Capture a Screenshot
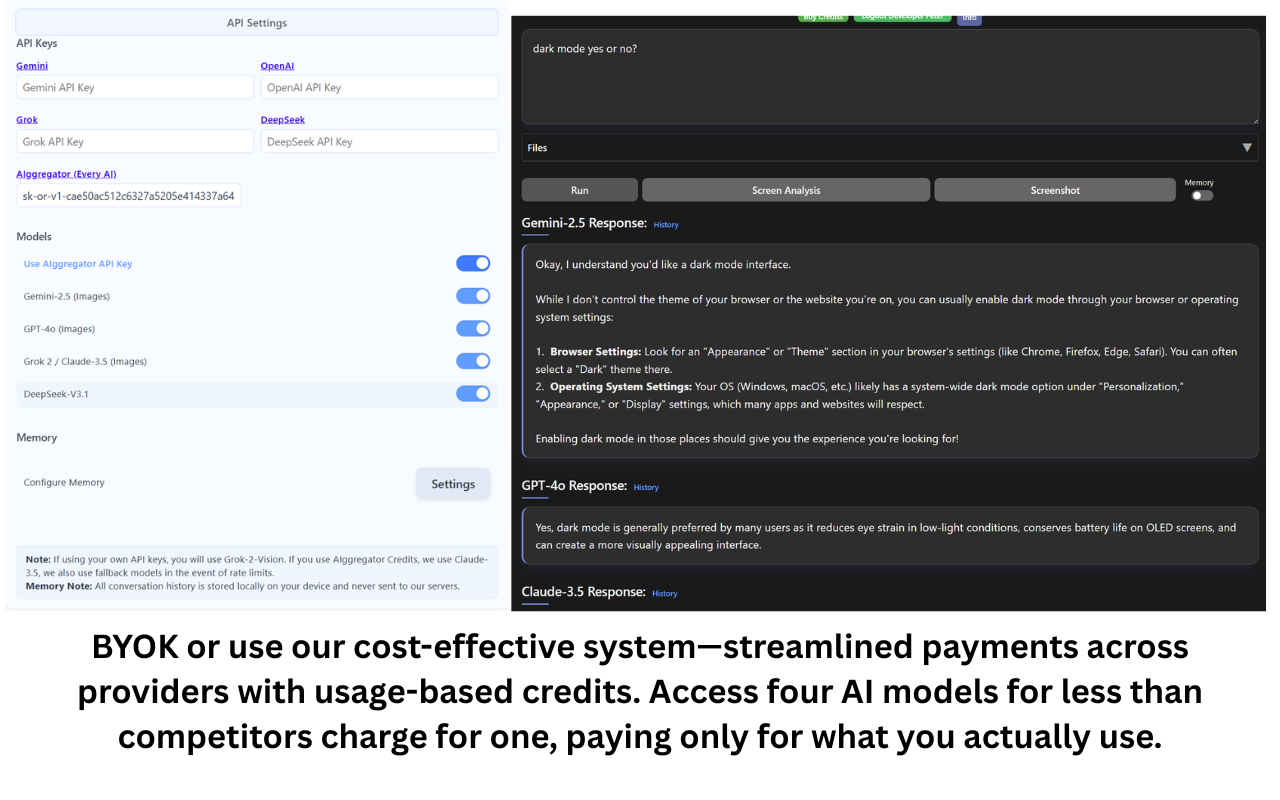This screenshot has width=1280, height=800. pyautogui.click(x=1054, y=189)
